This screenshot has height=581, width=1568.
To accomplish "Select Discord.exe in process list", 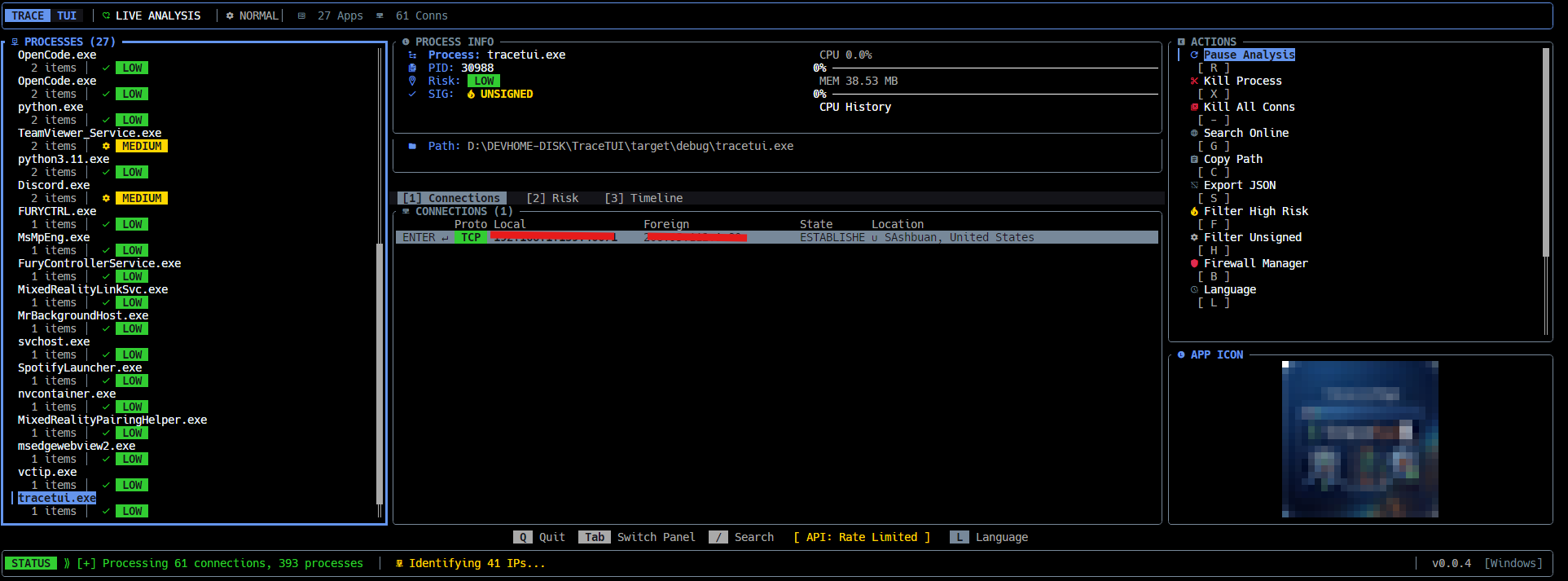I will click(x=54, y=185).
